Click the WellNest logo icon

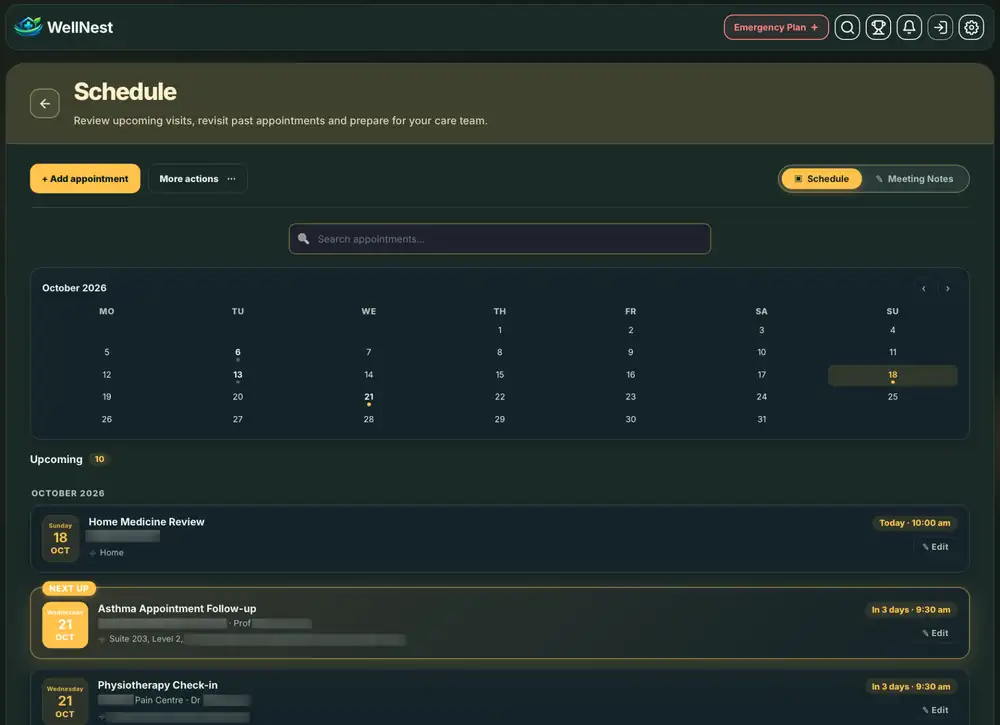[x=28, y=27]
